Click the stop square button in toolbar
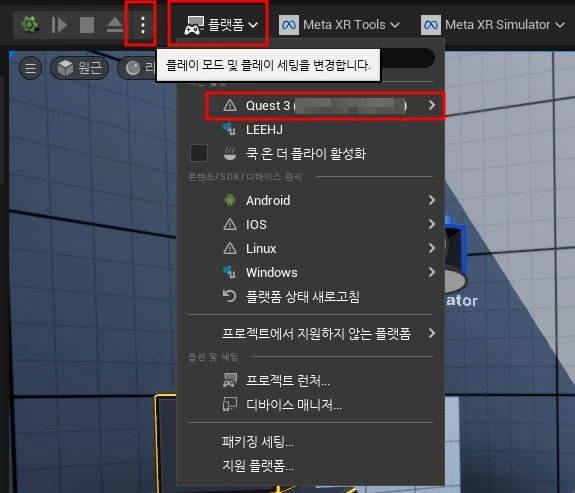 [x=87, y=25]
